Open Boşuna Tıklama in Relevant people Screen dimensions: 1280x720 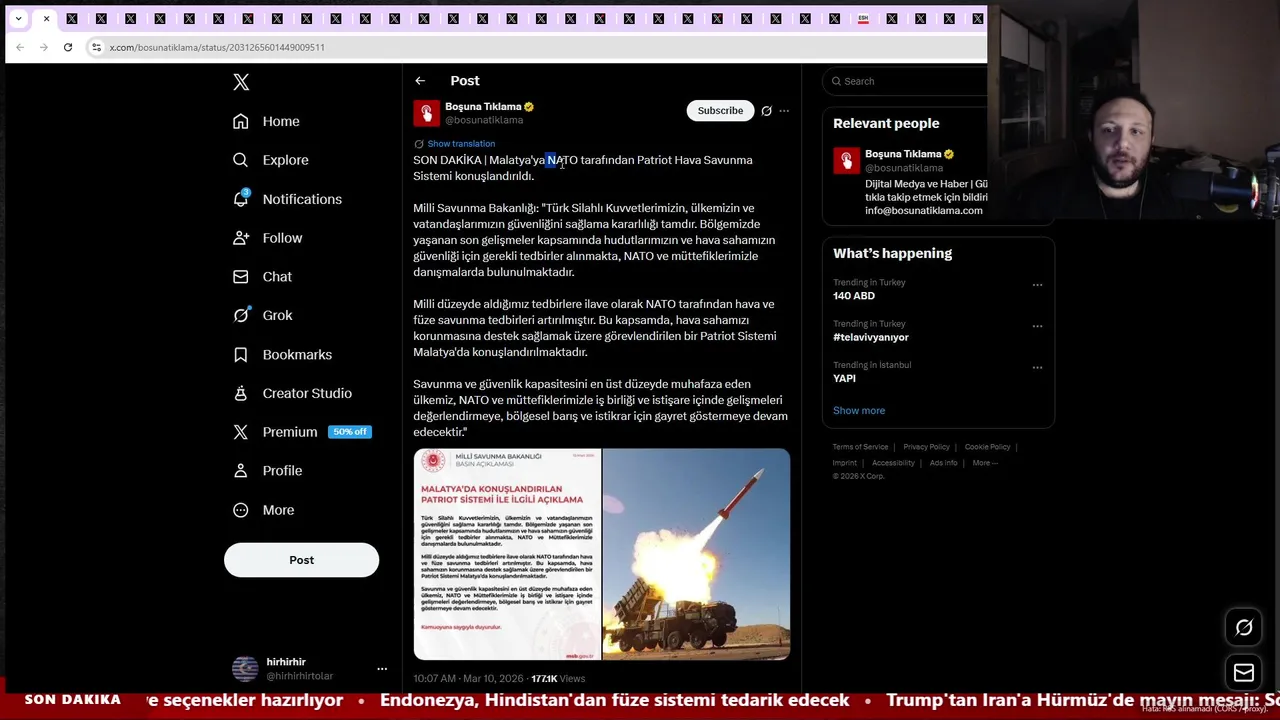coord(903,154)
